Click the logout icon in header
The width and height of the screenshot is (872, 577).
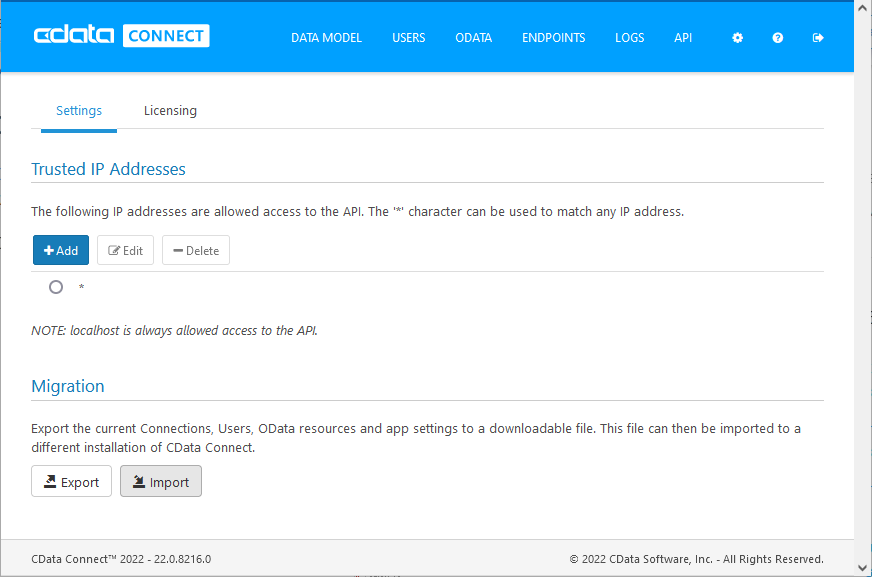coord(818,38)
